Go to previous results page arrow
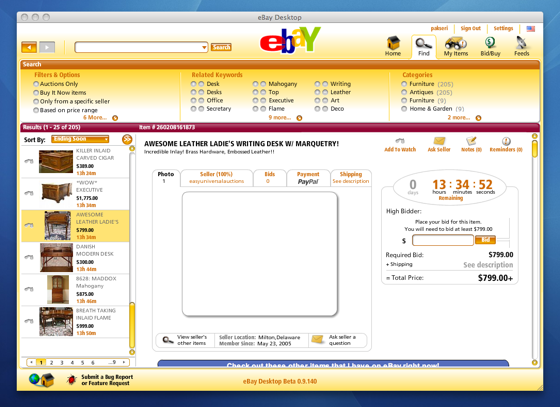 [x=31, y=362]
